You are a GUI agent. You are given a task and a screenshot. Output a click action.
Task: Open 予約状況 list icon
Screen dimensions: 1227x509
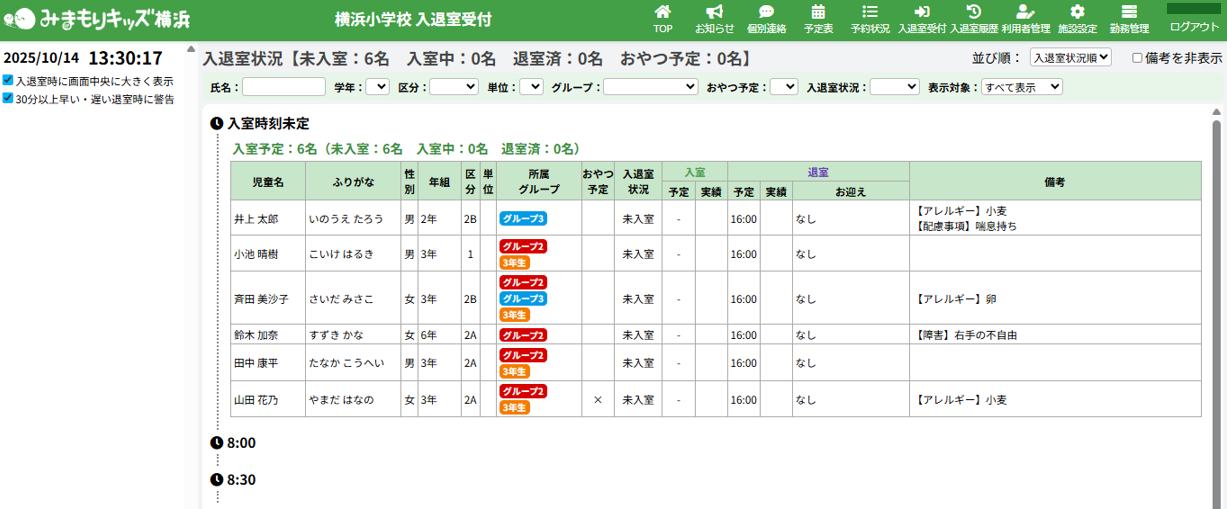coord(870,18)
